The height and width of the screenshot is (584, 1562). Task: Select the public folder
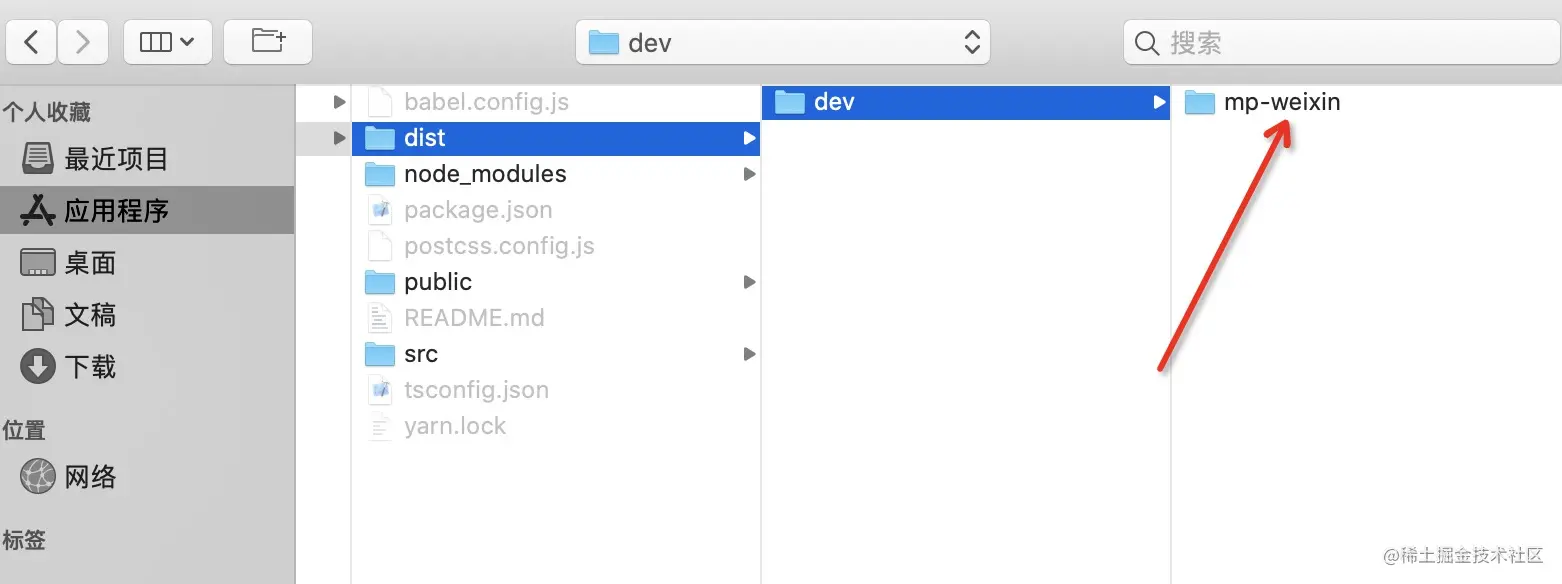(437, 282)
